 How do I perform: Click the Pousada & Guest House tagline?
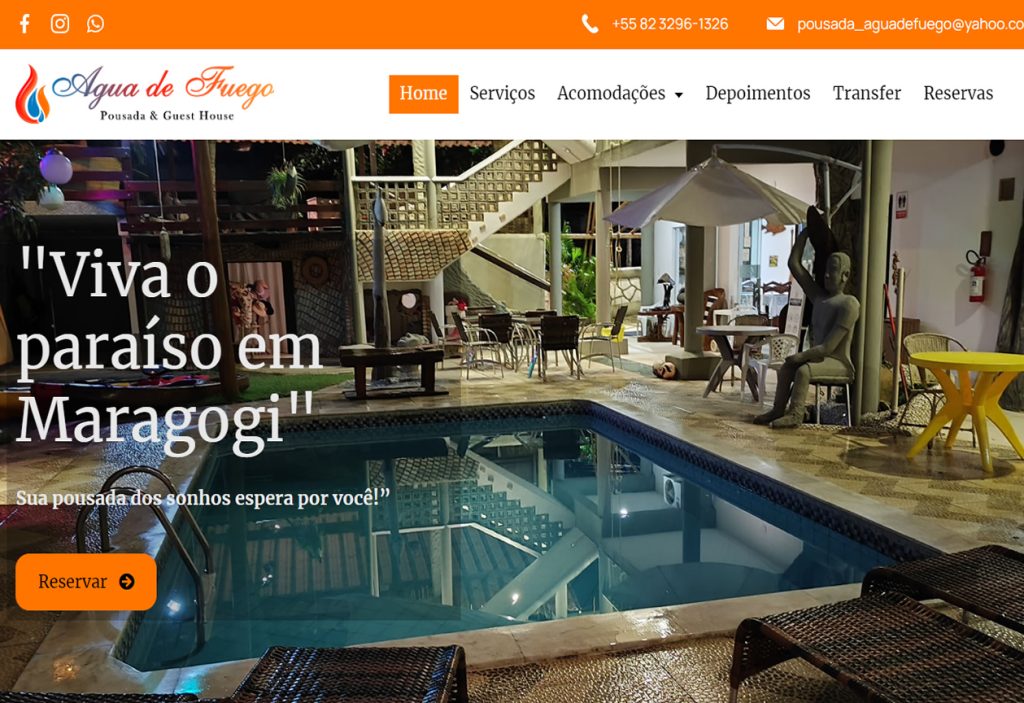pos(167,116)
